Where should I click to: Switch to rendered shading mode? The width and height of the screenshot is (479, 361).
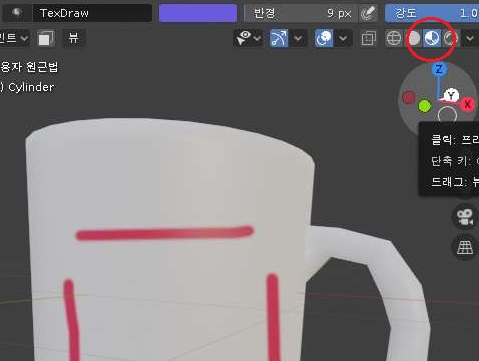click(x=451, y=38)
